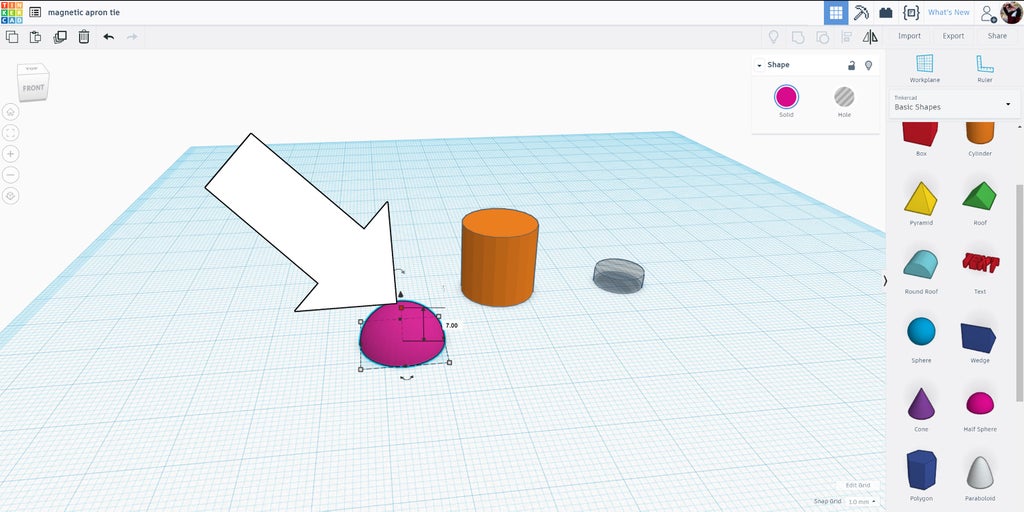Pick the Roof shape
This screenshot has width=1024, height=512.
pos(980,203)
